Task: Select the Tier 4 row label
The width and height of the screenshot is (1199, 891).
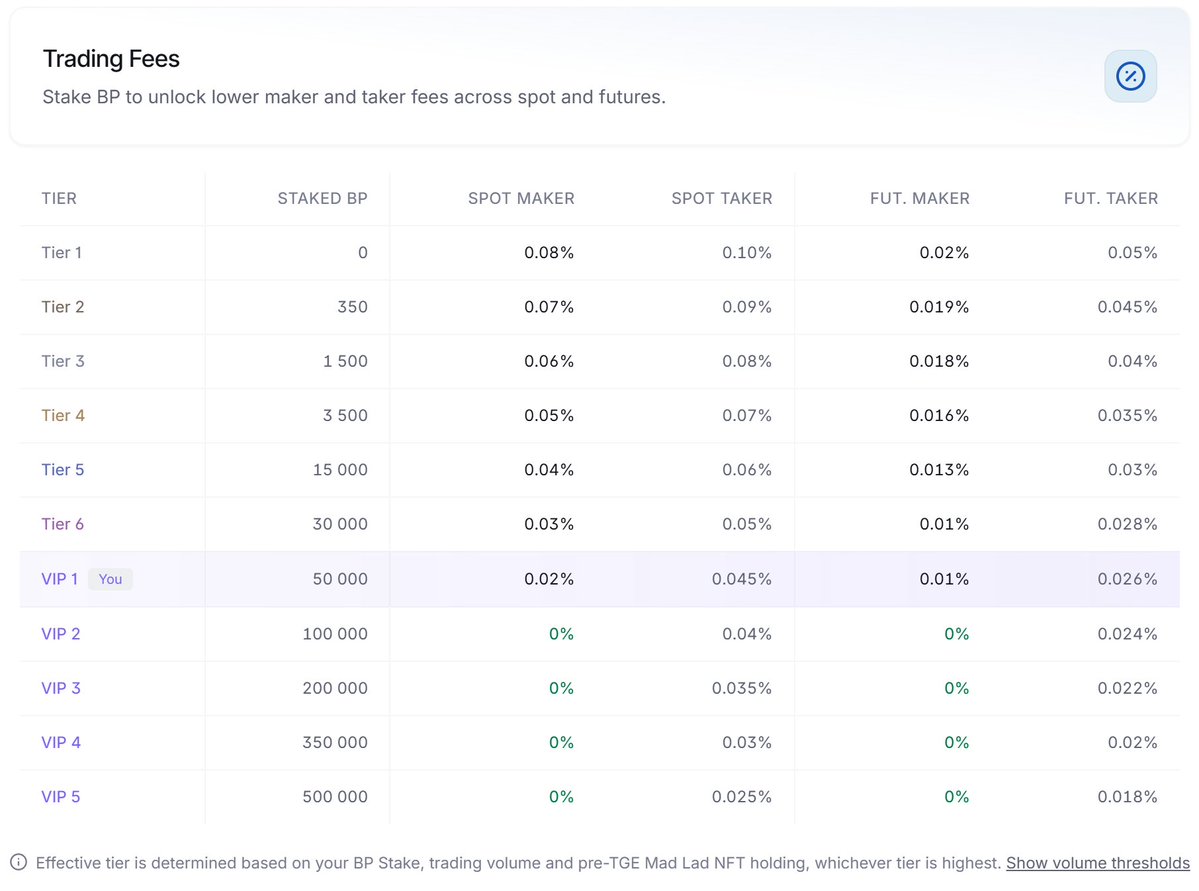Action: tap(63, 415)
